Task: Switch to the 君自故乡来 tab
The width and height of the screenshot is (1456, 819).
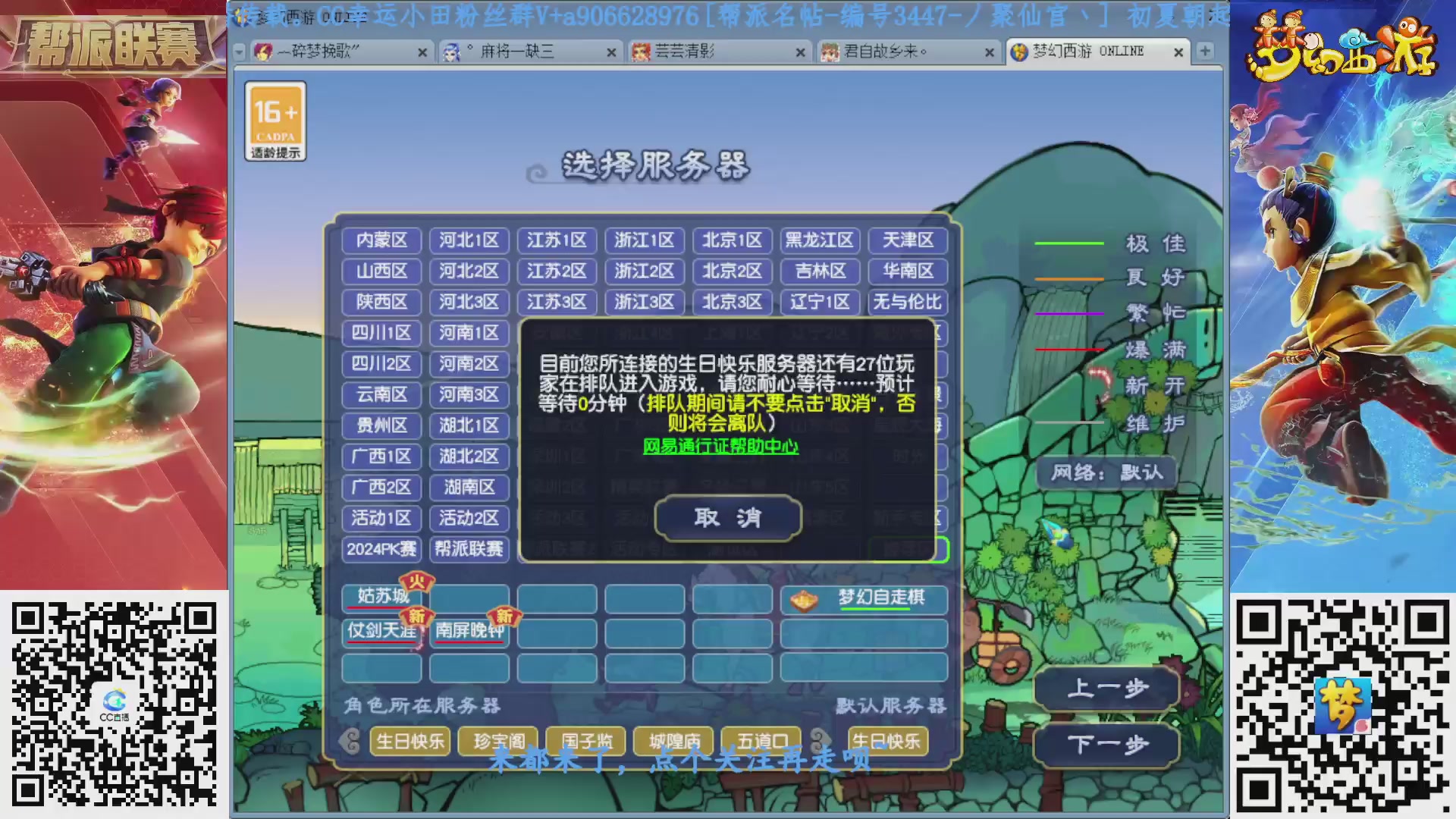Action: [x=908, y=52]
